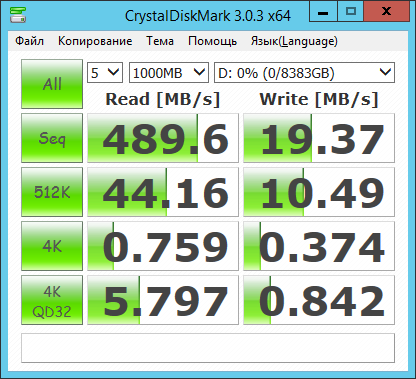Open the Файл menu
This screenshot has width=416, height=379.
29,41
